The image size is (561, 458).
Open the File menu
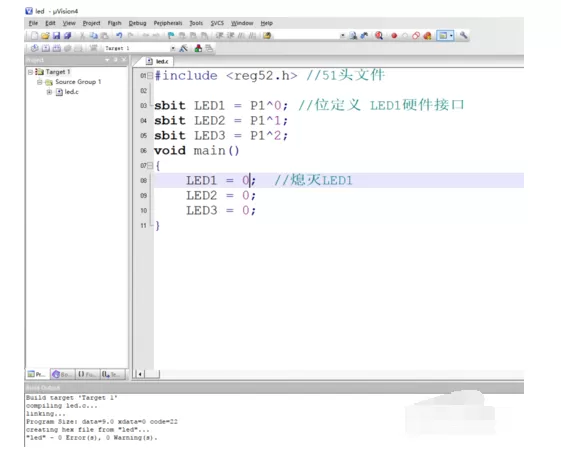tap(33, 23)
